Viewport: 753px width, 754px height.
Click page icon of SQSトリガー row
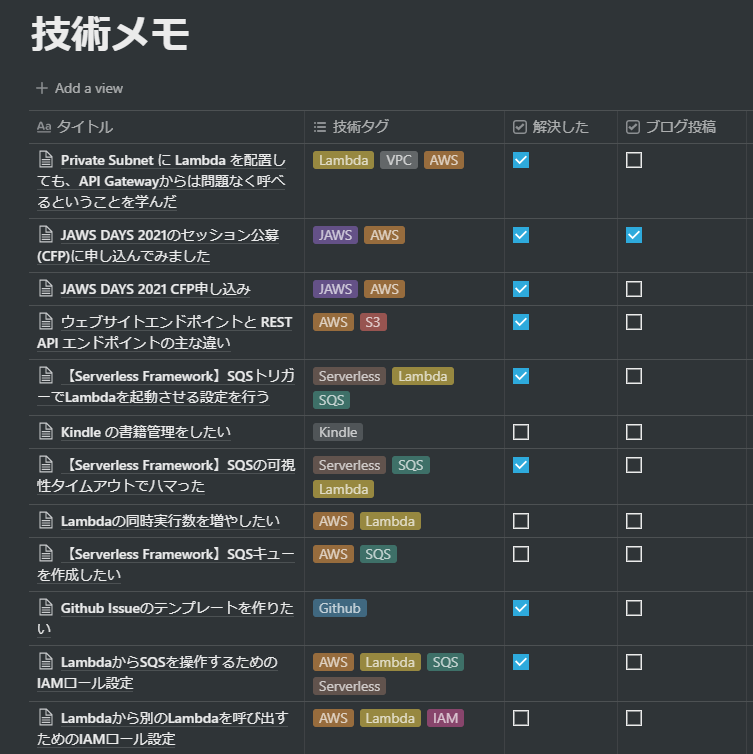[46, 375]
